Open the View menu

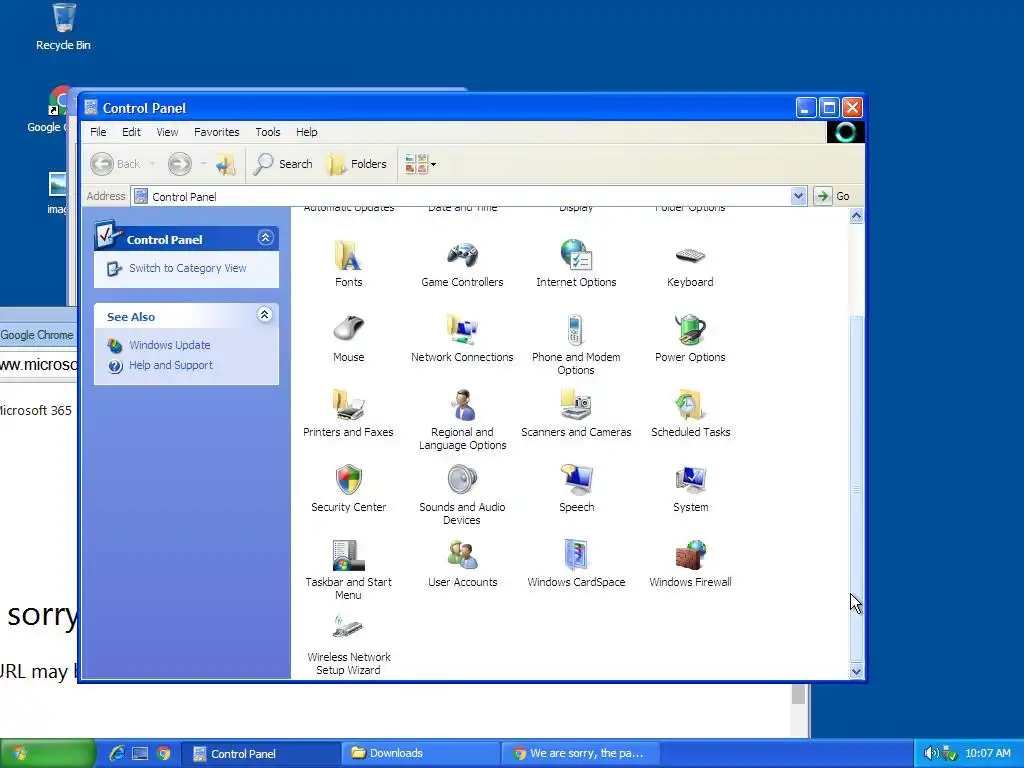pos(167,132)
